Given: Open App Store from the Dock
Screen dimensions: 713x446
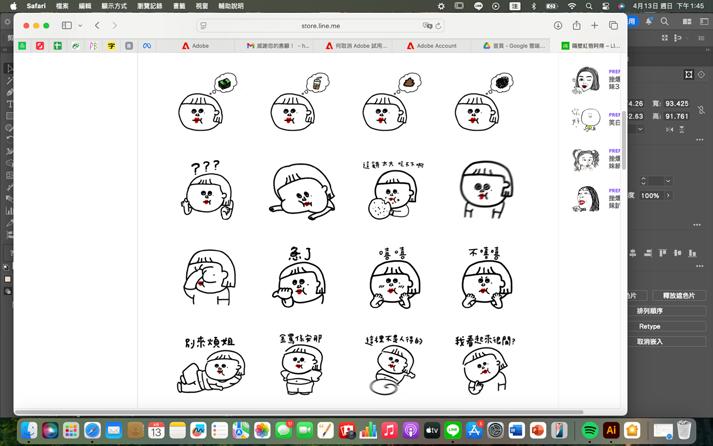Looking at the screenshot, I should coord(474,430).
